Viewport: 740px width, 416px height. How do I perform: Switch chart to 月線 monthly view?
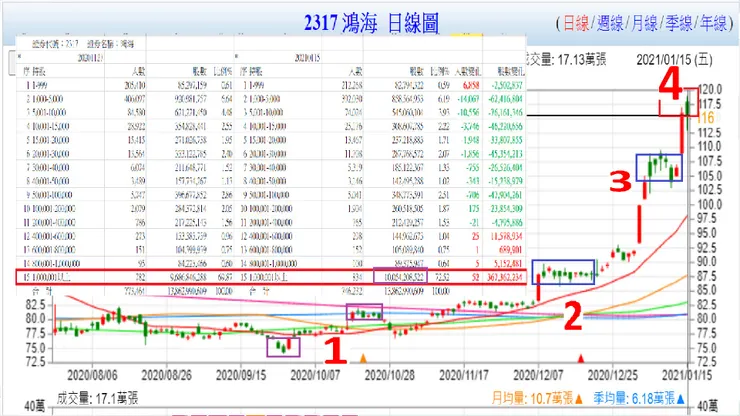pos(644,23)
